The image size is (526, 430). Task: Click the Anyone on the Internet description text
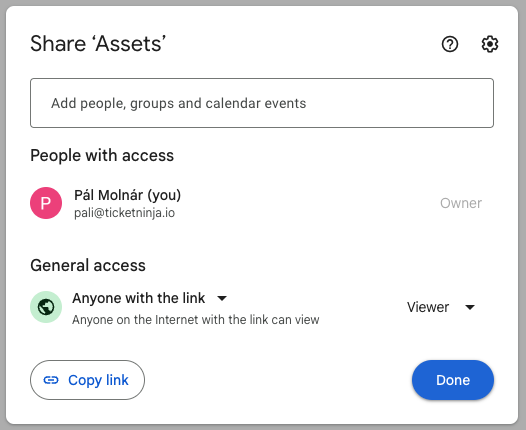[x=196, y=320]
